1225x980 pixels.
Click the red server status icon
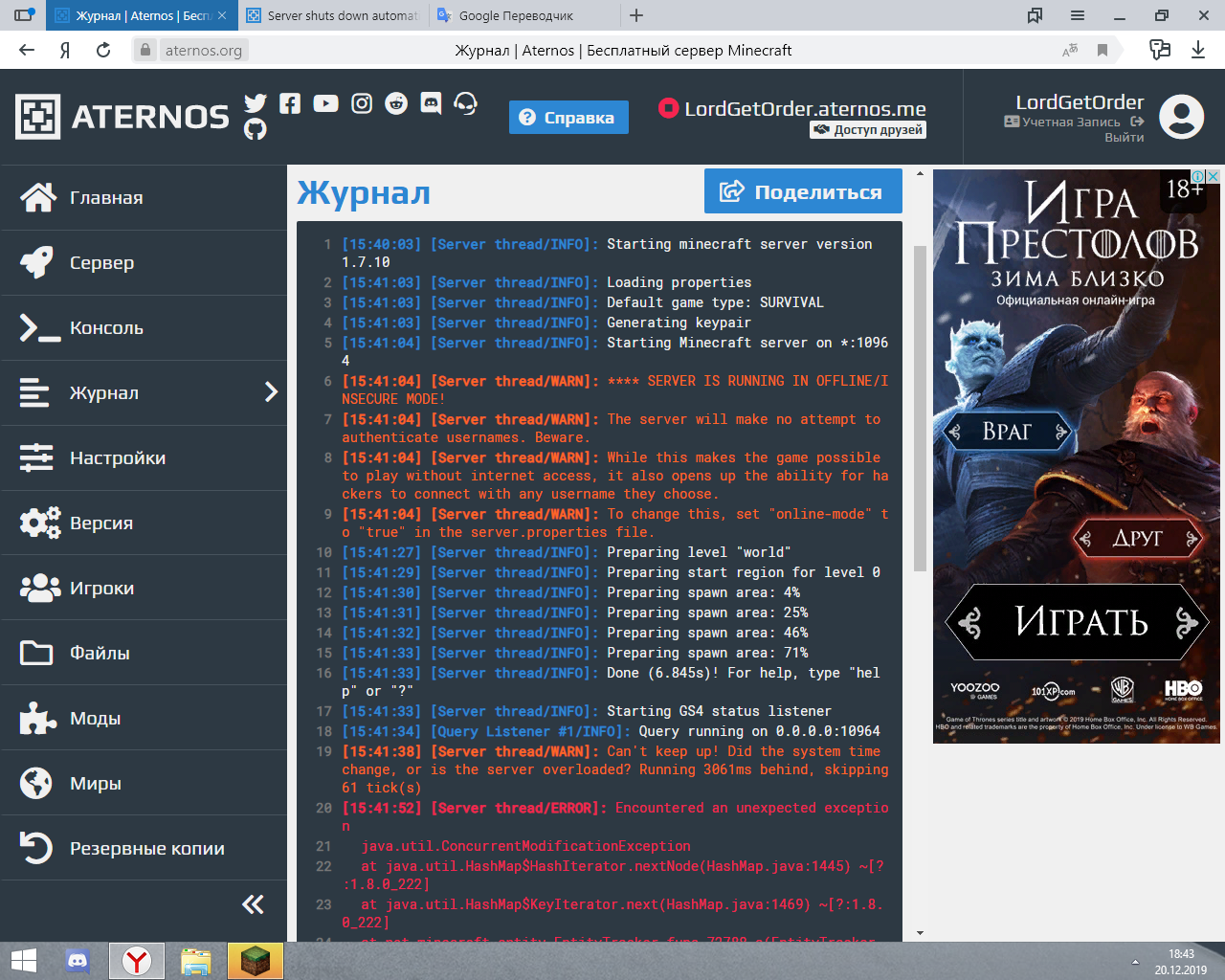click(668, 108)
